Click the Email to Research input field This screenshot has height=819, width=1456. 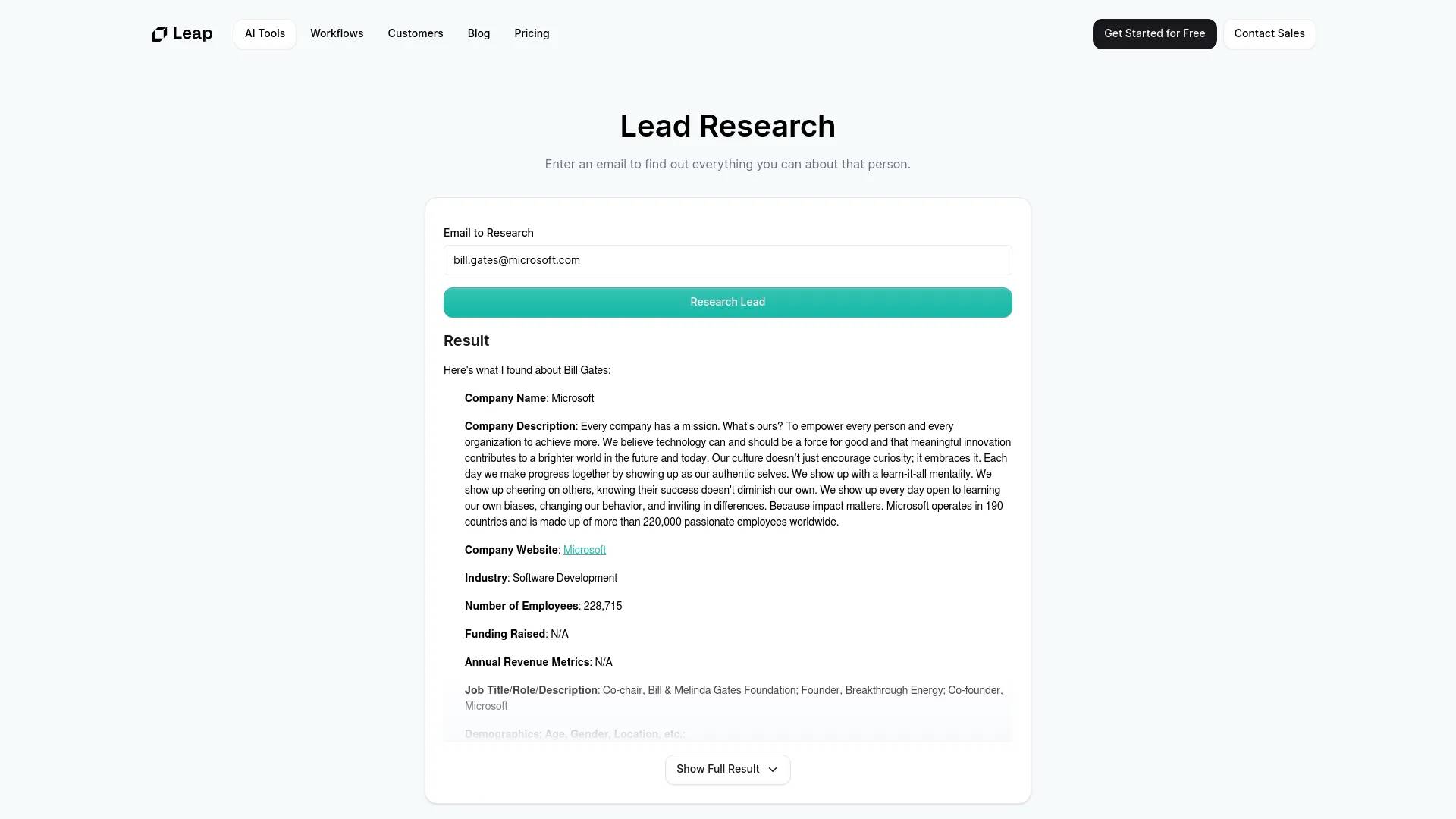pos(727,260)
